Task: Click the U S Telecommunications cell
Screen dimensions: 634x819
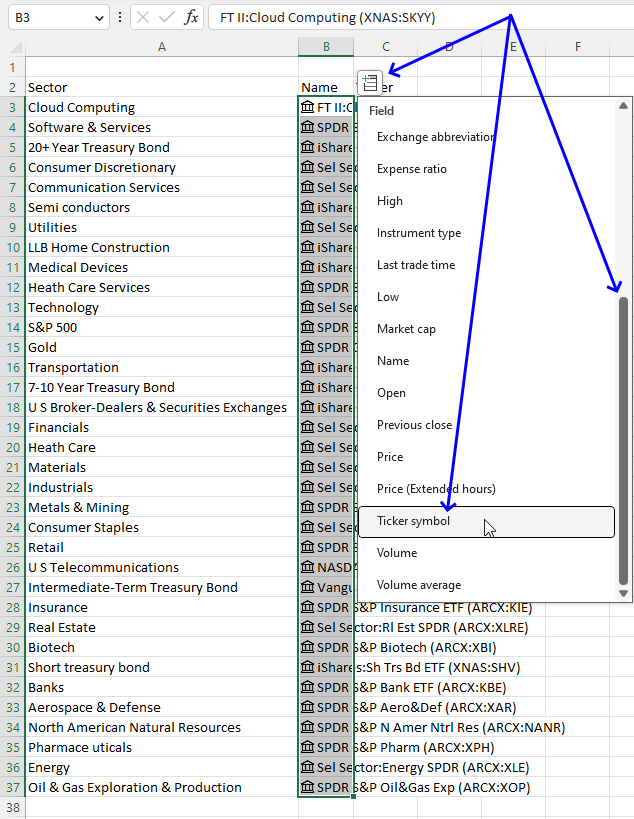Action: click(x=161, y=567)
